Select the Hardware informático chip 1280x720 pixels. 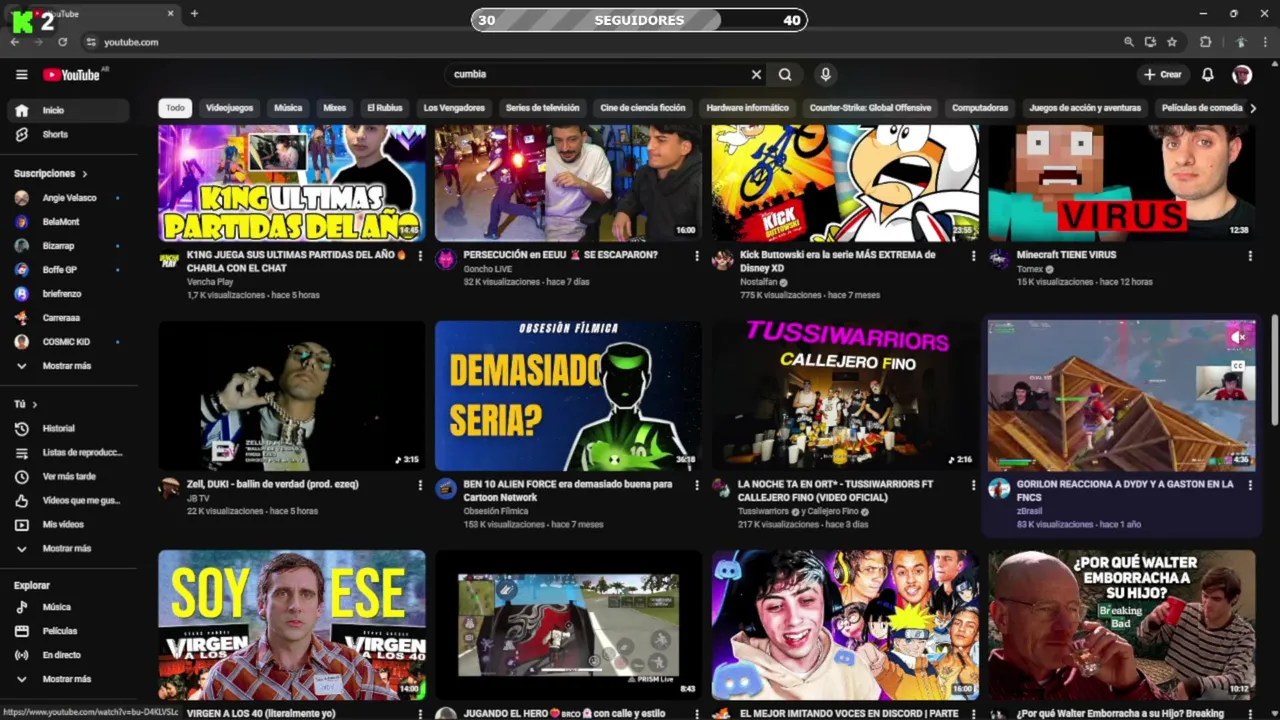(x=747, y=108)
